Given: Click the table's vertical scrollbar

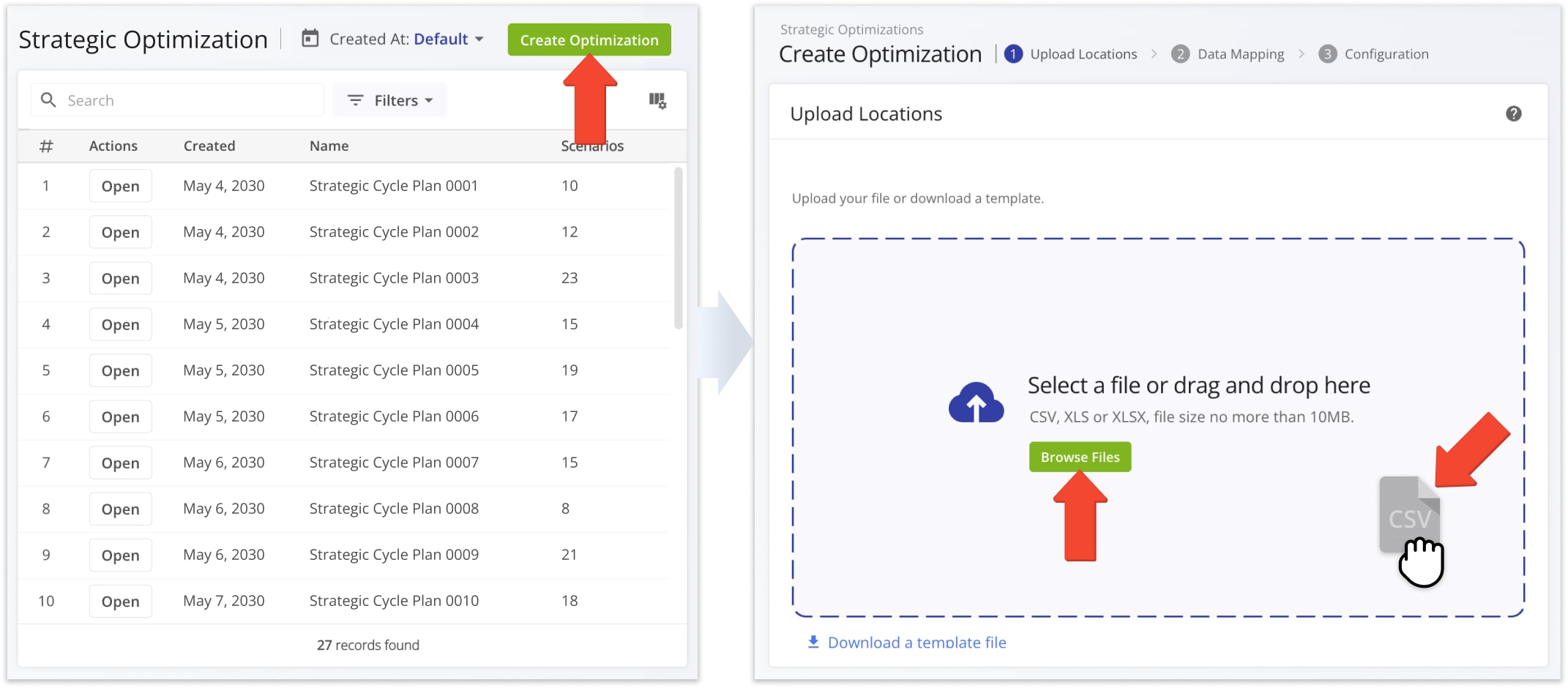Looking at the screenshot, I should tap(678, 249).
